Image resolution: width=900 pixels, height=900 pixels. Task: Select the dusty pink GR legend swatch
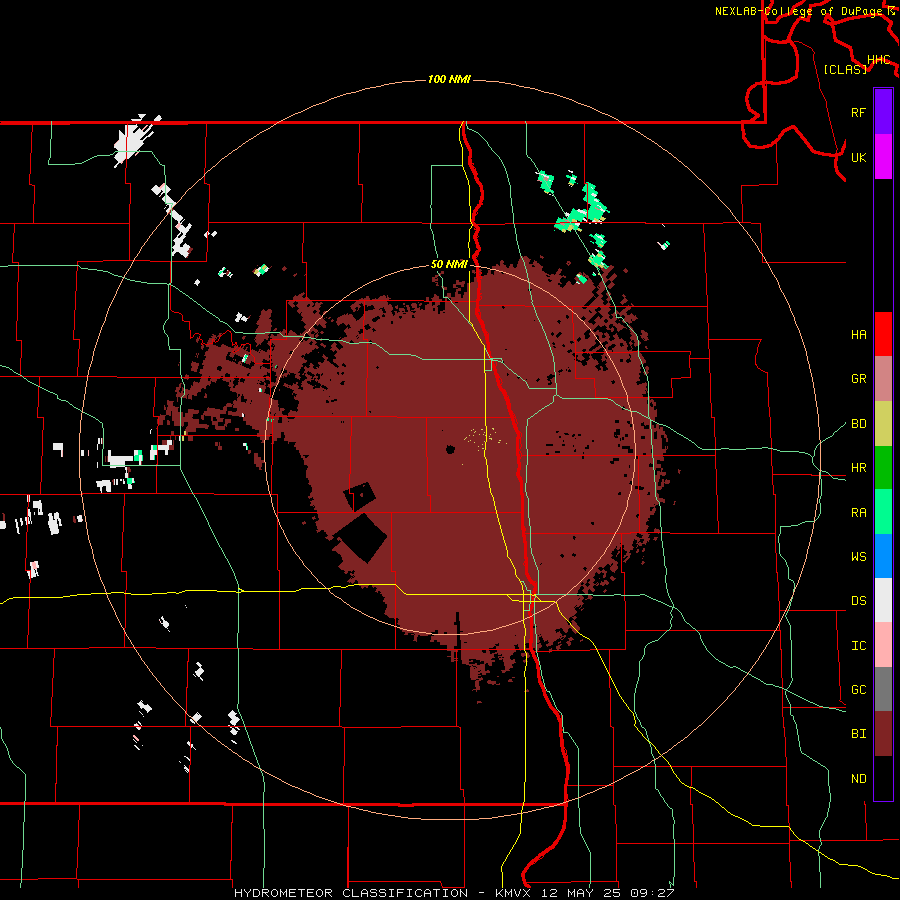point(883,378)
